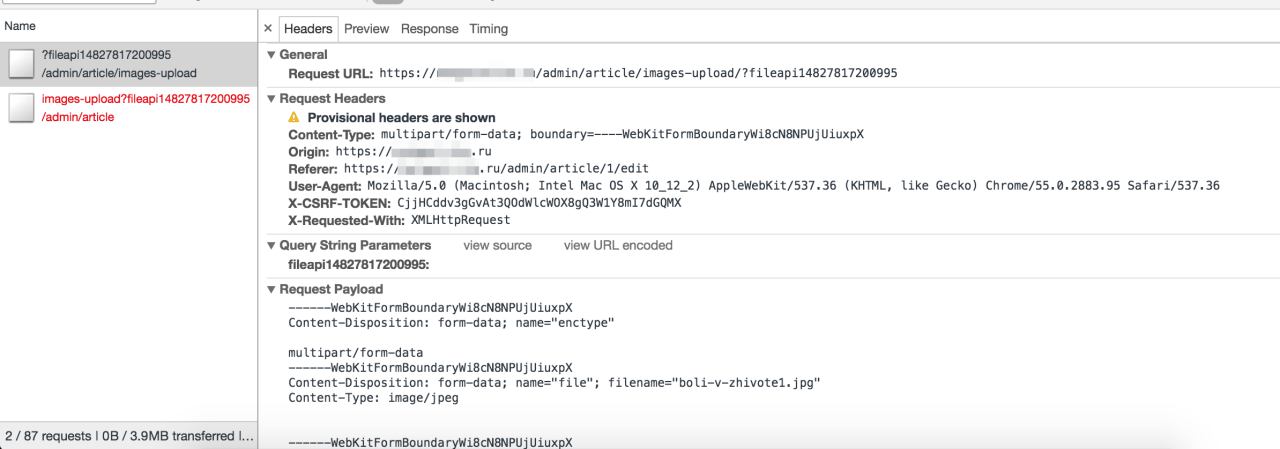
Task: Click the requests summary in the status bar
Action: tap(129, 436)
